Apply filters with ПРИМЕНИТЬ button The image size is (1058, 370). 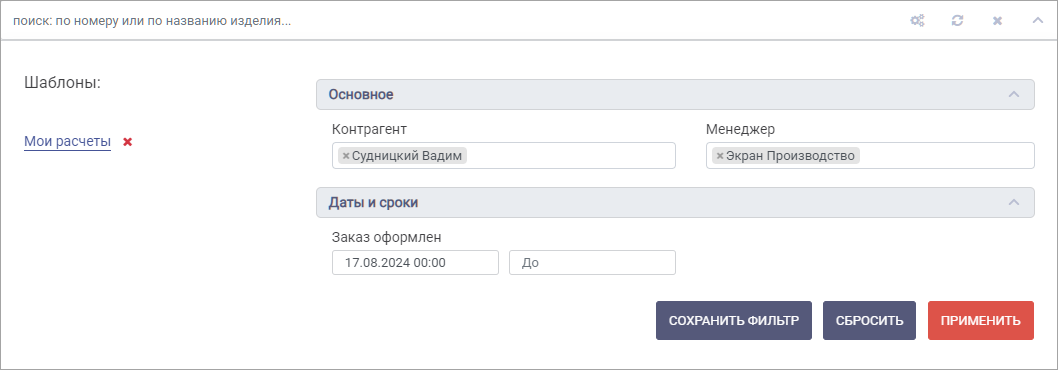click(980, 321)
